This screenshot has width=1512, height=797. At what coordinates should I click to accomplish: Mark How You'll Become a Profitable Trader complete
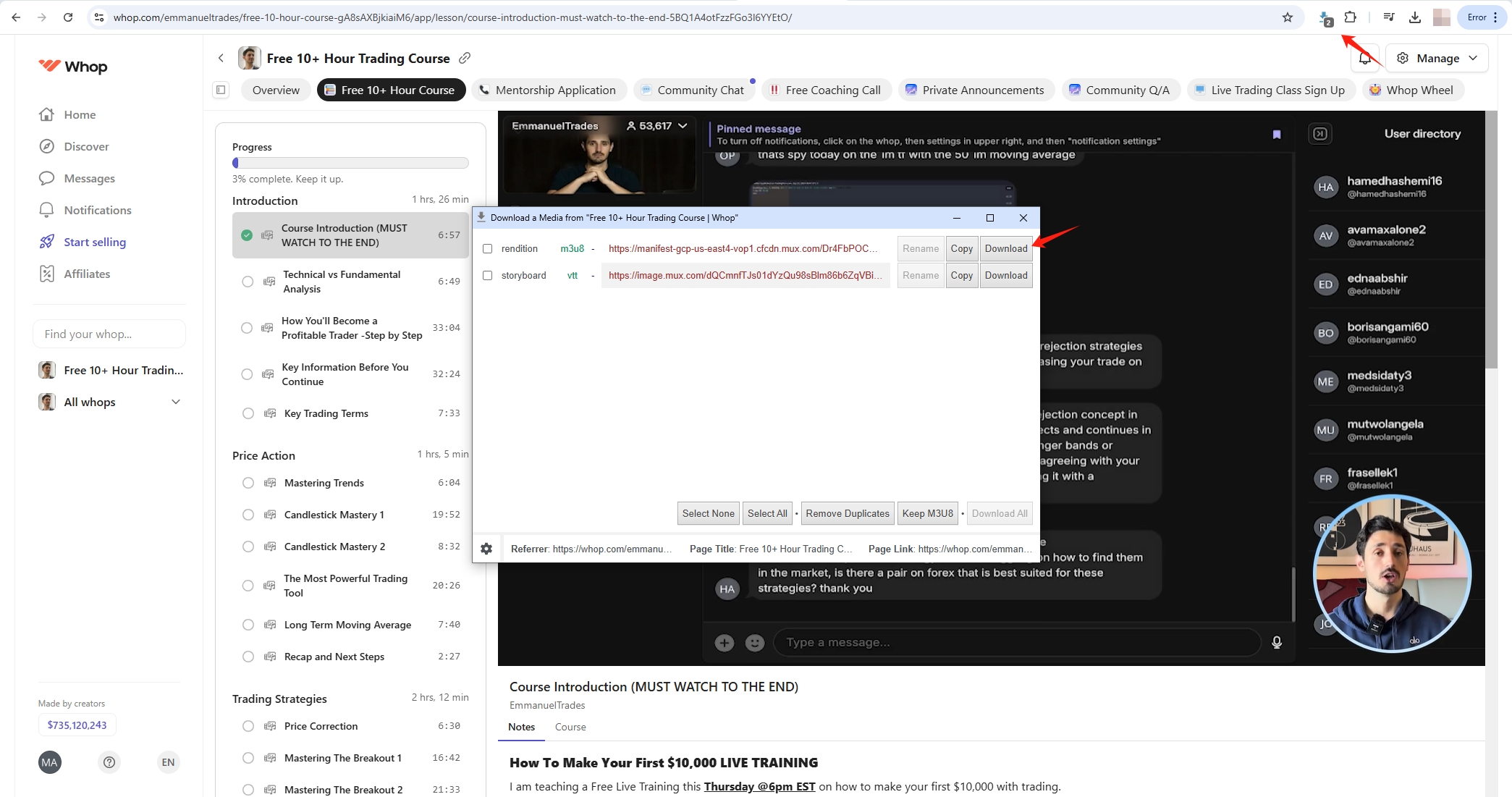(x=247, y=328)
